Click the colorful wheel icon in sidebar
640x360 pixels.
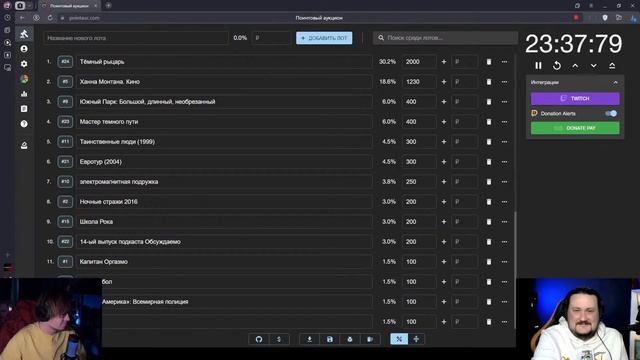tap(24, 79)
